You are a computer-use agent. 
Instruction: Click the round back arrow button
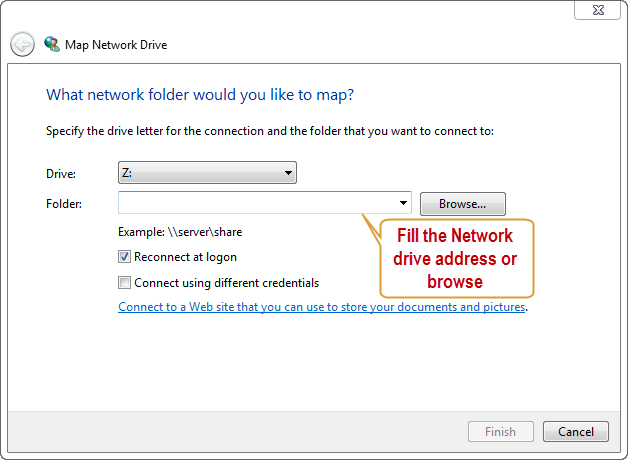(x=22, y=44)
